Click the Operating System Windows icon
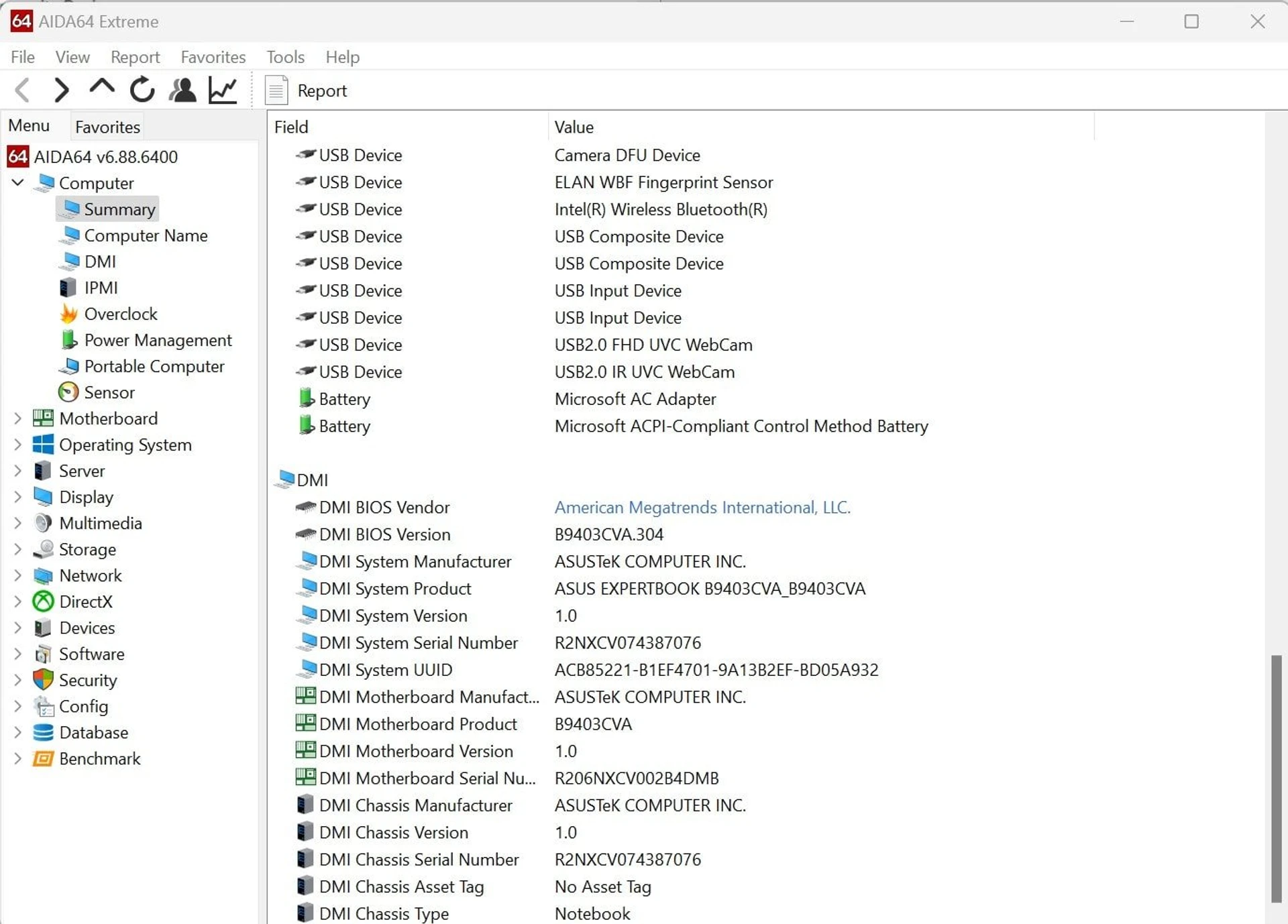This screenshot has width=1288, height=924. 43,445
